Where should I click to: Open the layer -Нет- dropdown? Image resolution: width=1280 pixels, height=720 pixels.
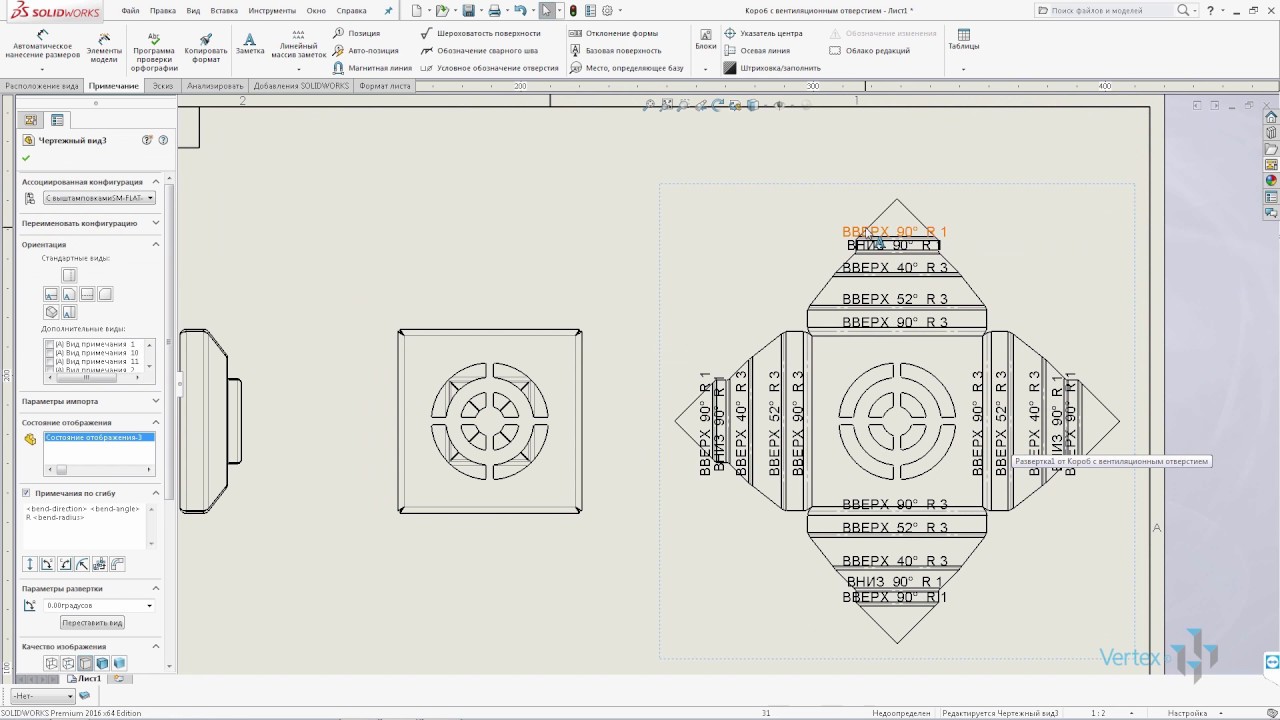(x=42, y=696)
